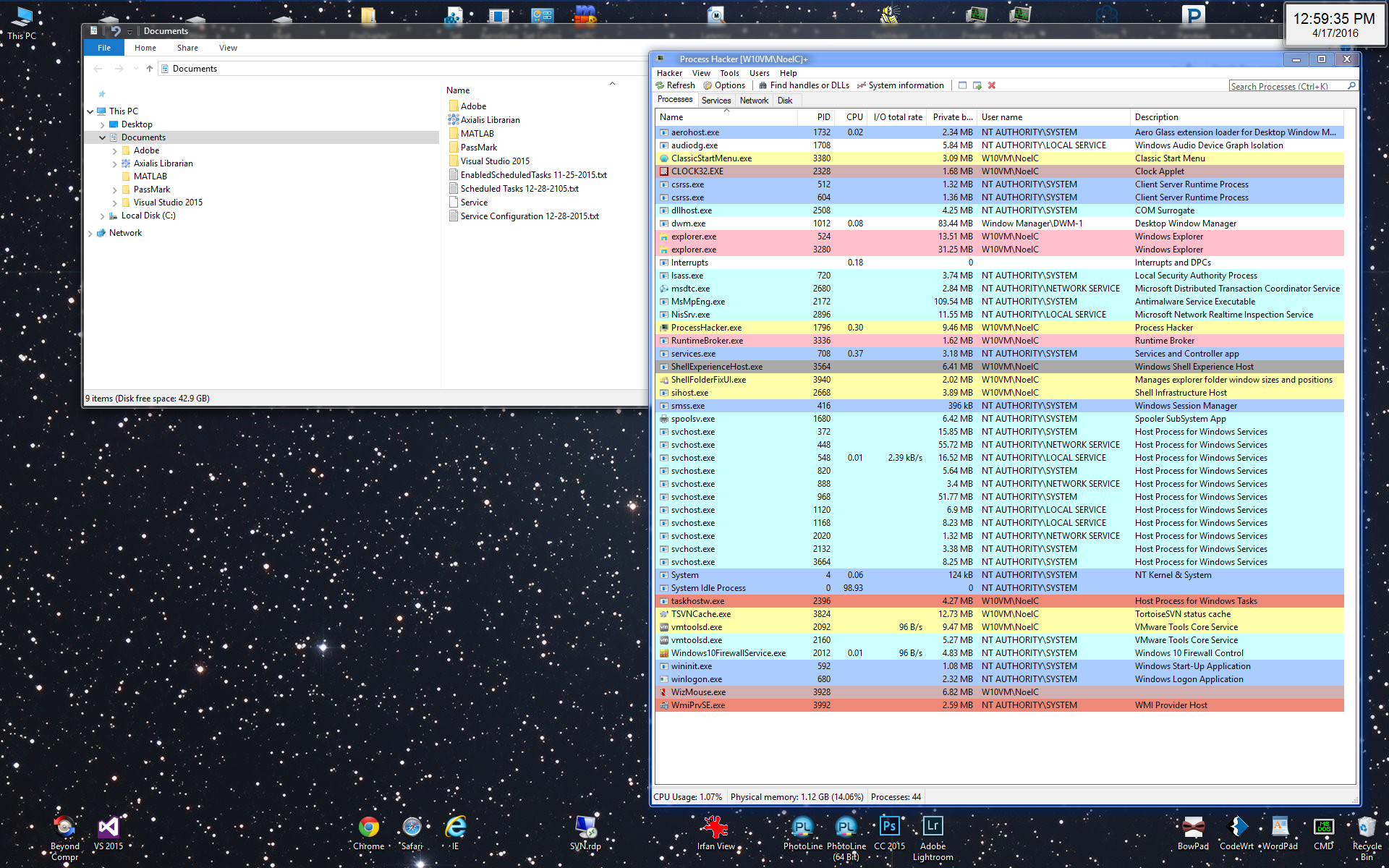Image resolution: width=1389 pixels, height=868 pixels.
Task: Select the This PC desktop icon
Action: click(22, 22)
